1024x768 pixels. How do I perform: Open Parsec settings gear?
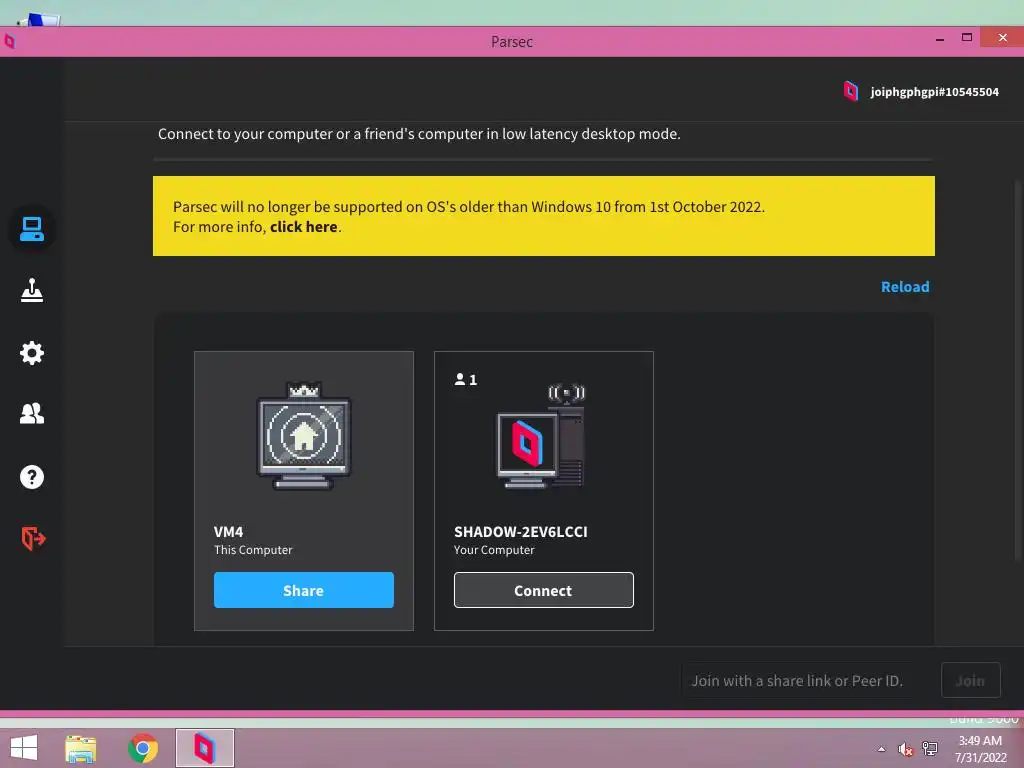click(x=31, y=353)
